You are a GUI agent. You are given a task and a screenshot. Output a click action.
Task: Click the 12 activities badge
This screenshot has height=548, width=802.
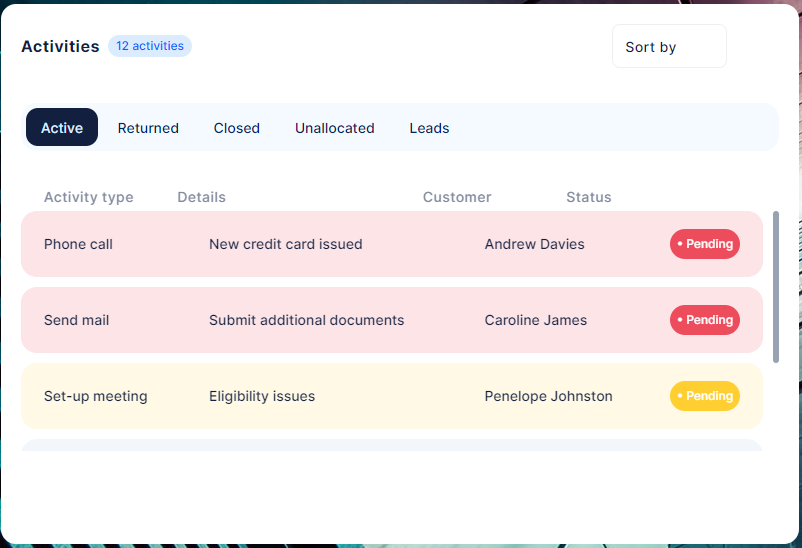point(150,46)
